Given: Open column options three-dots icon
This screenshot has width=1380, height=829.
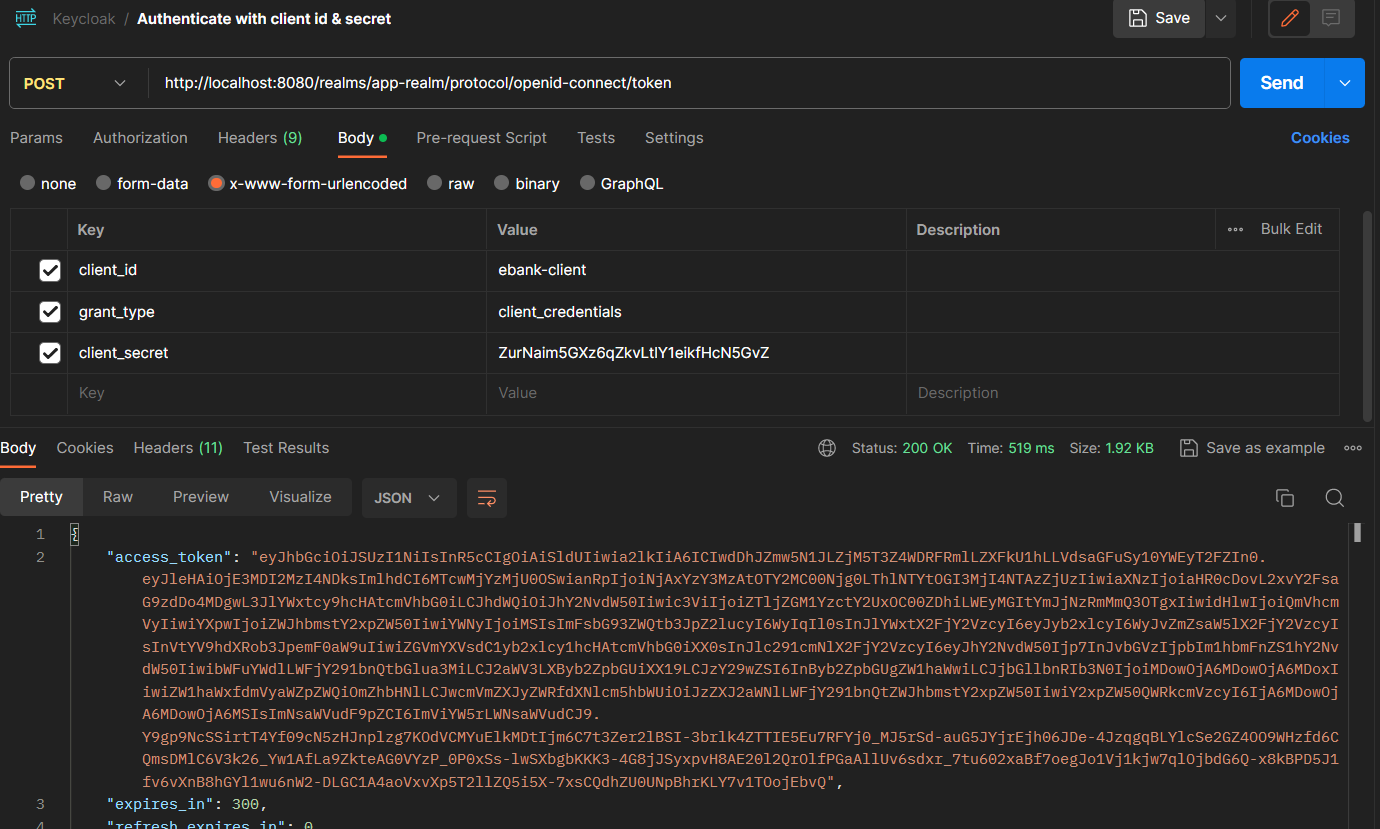Looking at the screenshot, I should click(1236, 229).
